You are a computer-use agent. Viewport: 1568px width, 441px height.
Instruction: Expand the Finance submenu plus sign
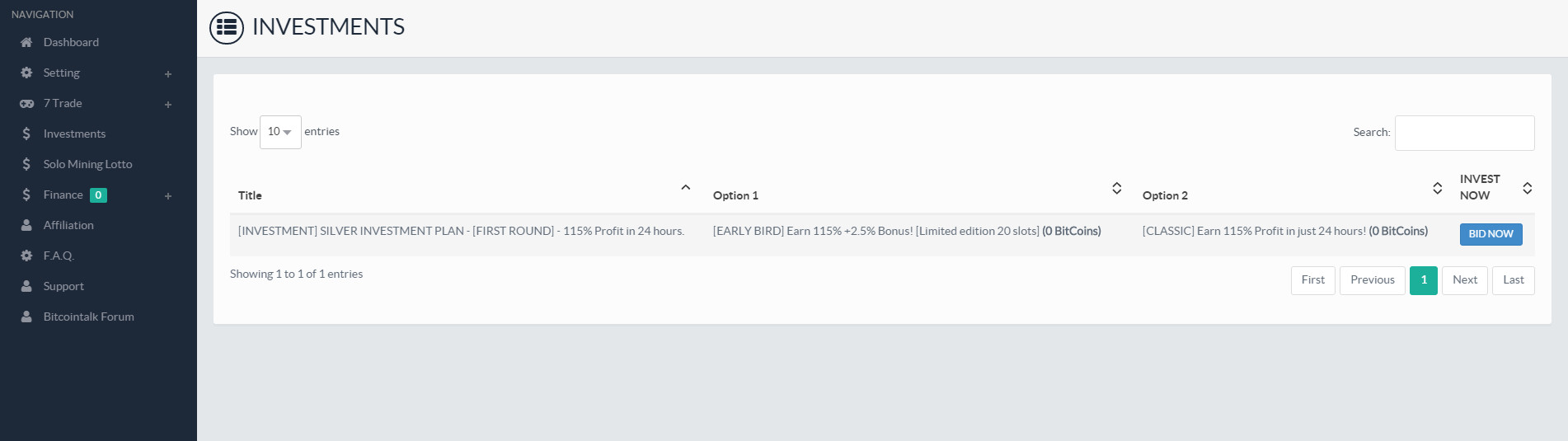[x=168, y=196]
